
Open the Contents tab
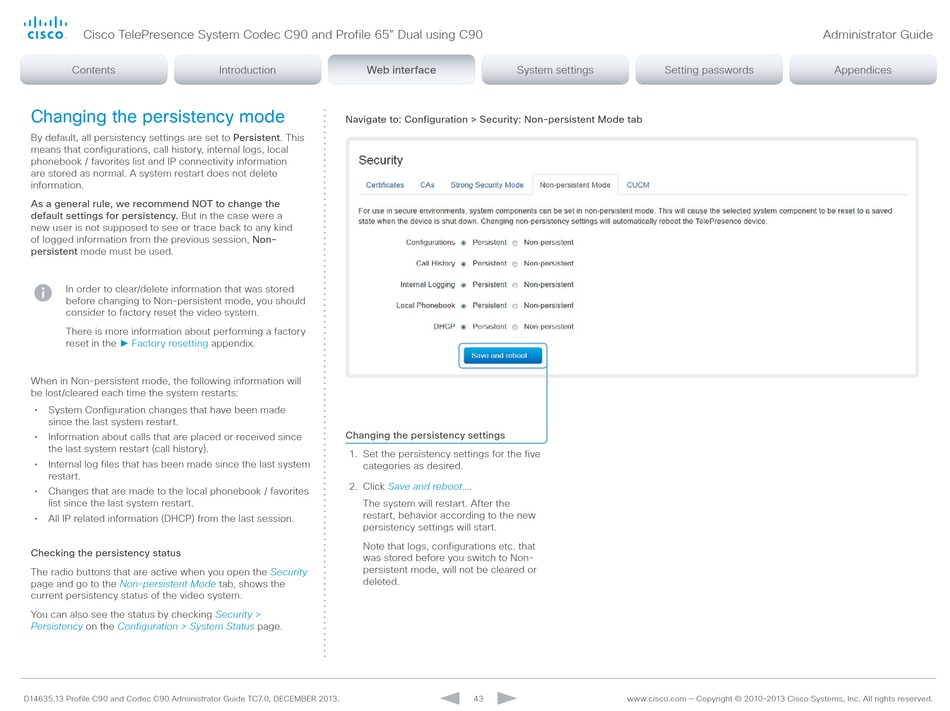94,70
